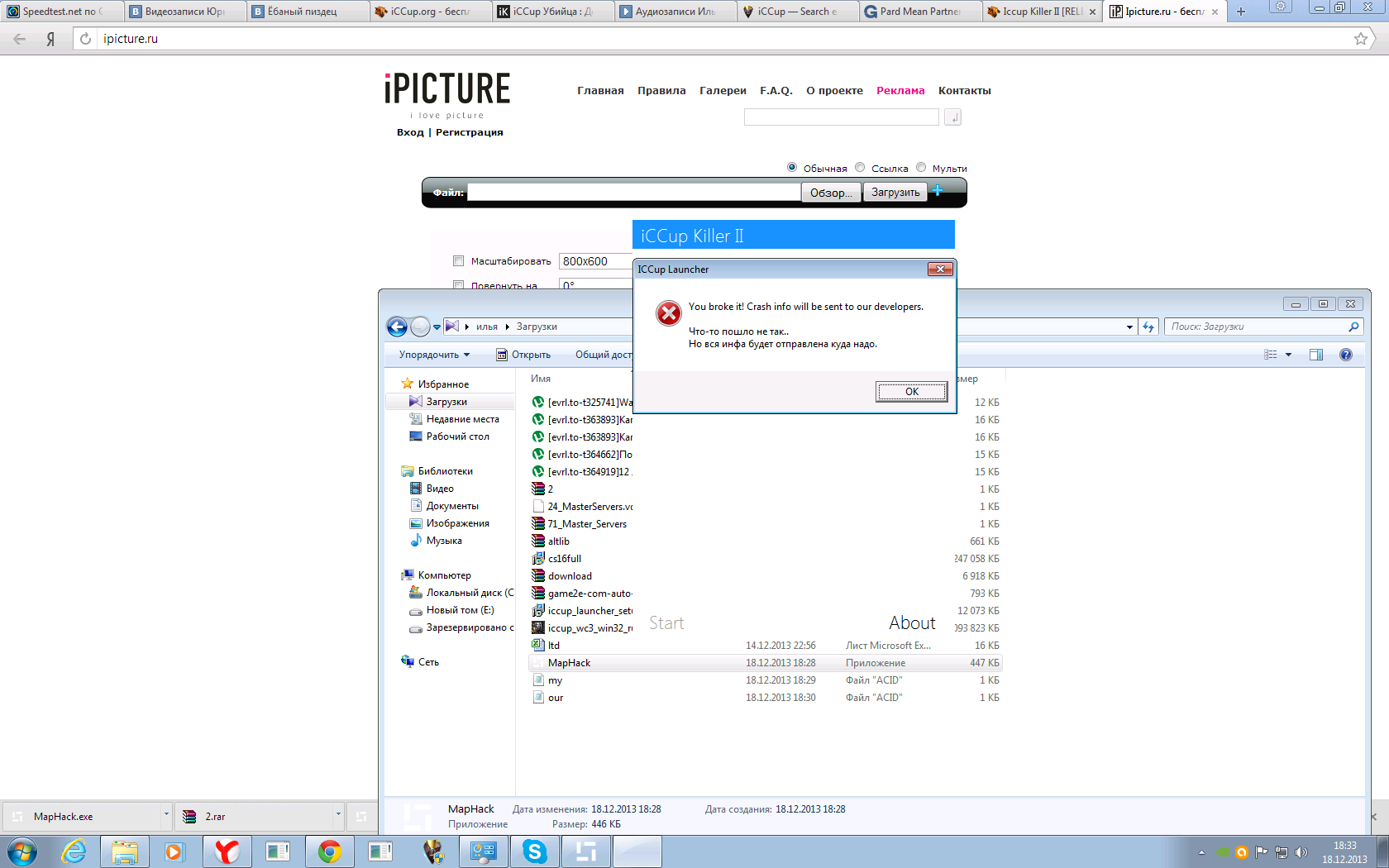Screen dimensions: 1389x868
Task: Select Рабочий стол in navigation pane
Action: tap(457, 436)
